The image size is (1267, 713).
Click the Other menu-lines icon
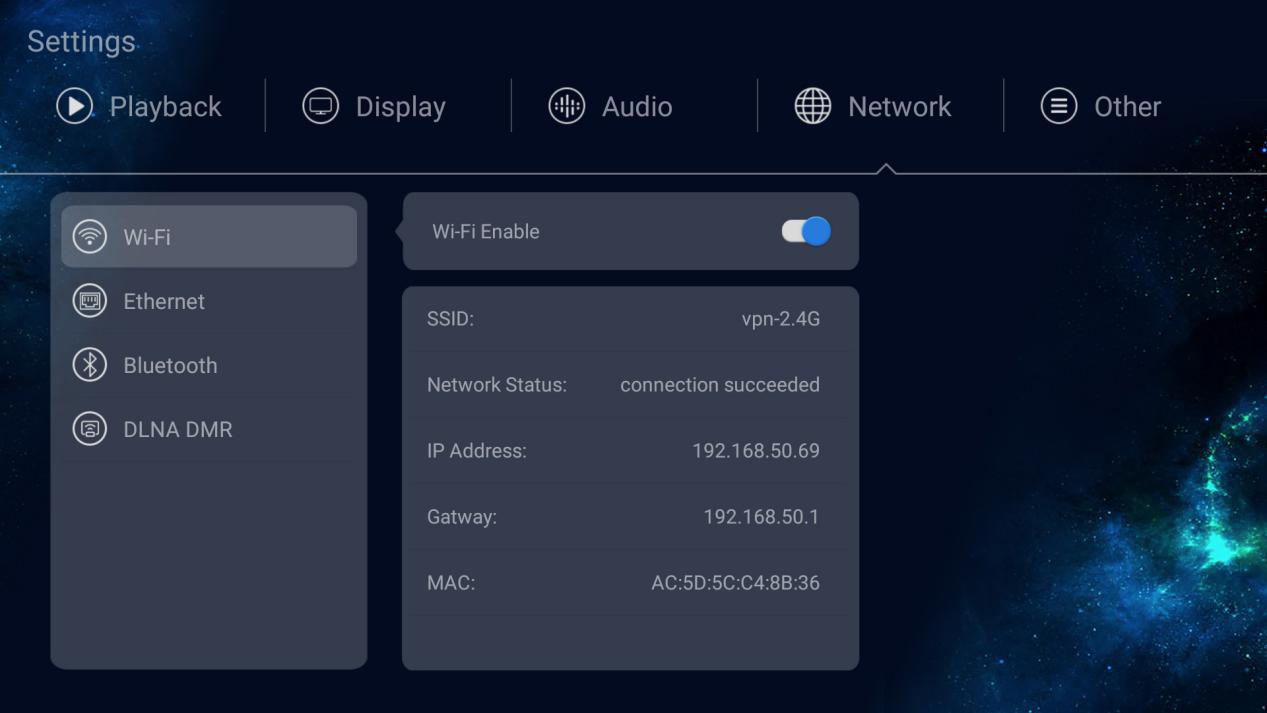(1058, 106)
